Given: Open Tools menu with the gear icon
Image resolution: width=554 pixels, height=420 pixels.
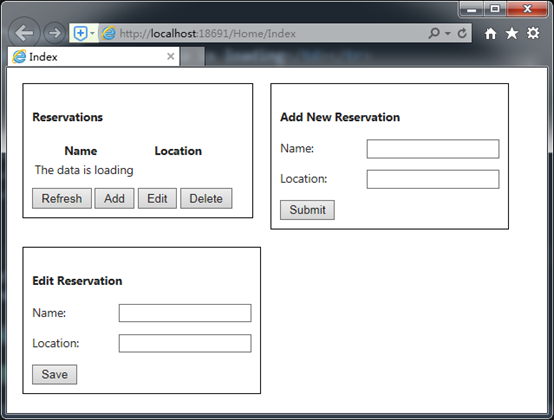Looking at the screenshot, I should coord(533,34).
